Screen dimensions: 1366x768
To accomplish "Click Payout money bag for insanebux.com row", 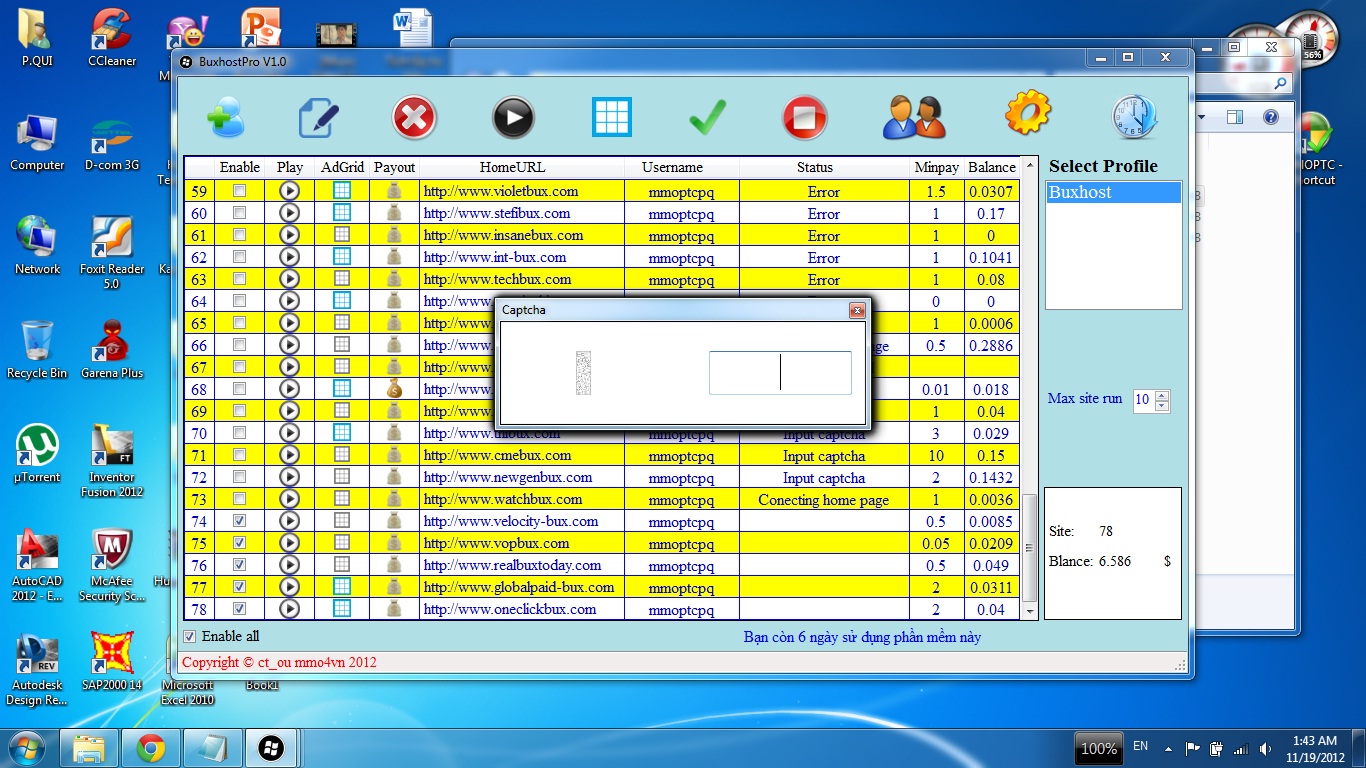I will pyautogui.click(x=394, y=235).
